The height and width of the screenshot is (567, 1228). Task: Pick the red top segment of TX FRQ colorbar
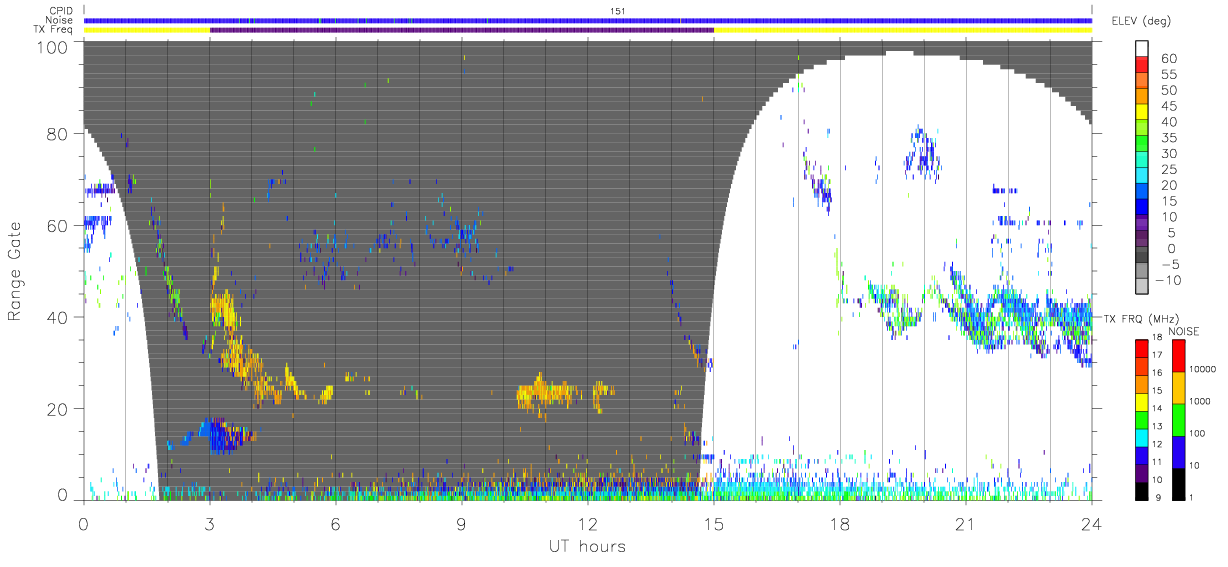point(1142,348)
